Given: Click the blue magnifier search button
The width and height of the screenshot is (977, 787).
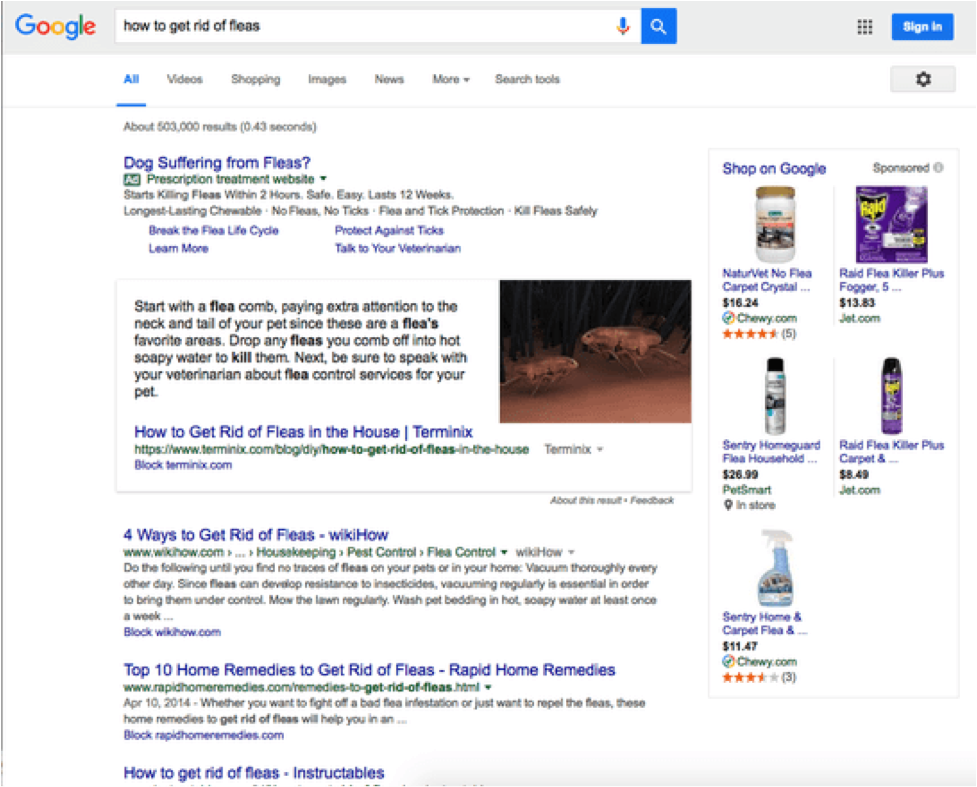Looking at the screenshot, I should click(659, 26).
